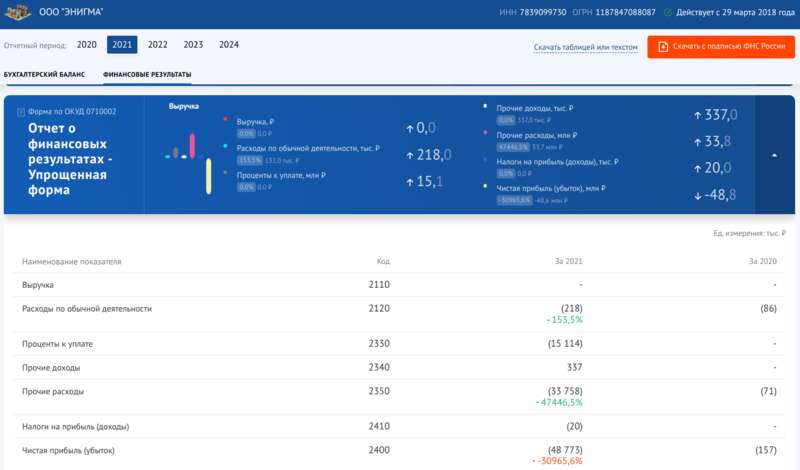Collapse the financial results summary panel
Viewport: 800px width, 470px height.
774,155
